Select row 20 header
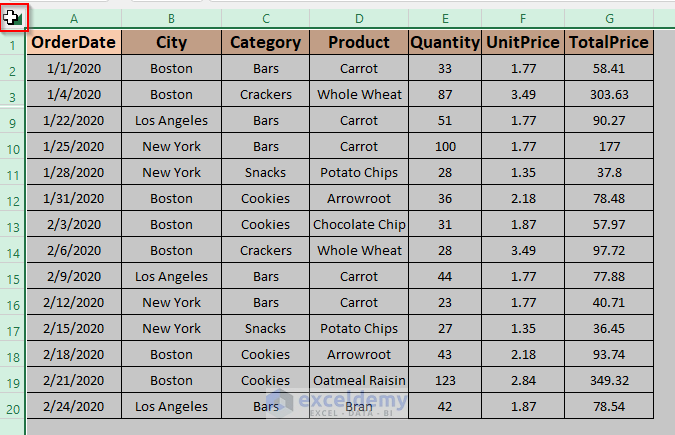 (12, 407)
